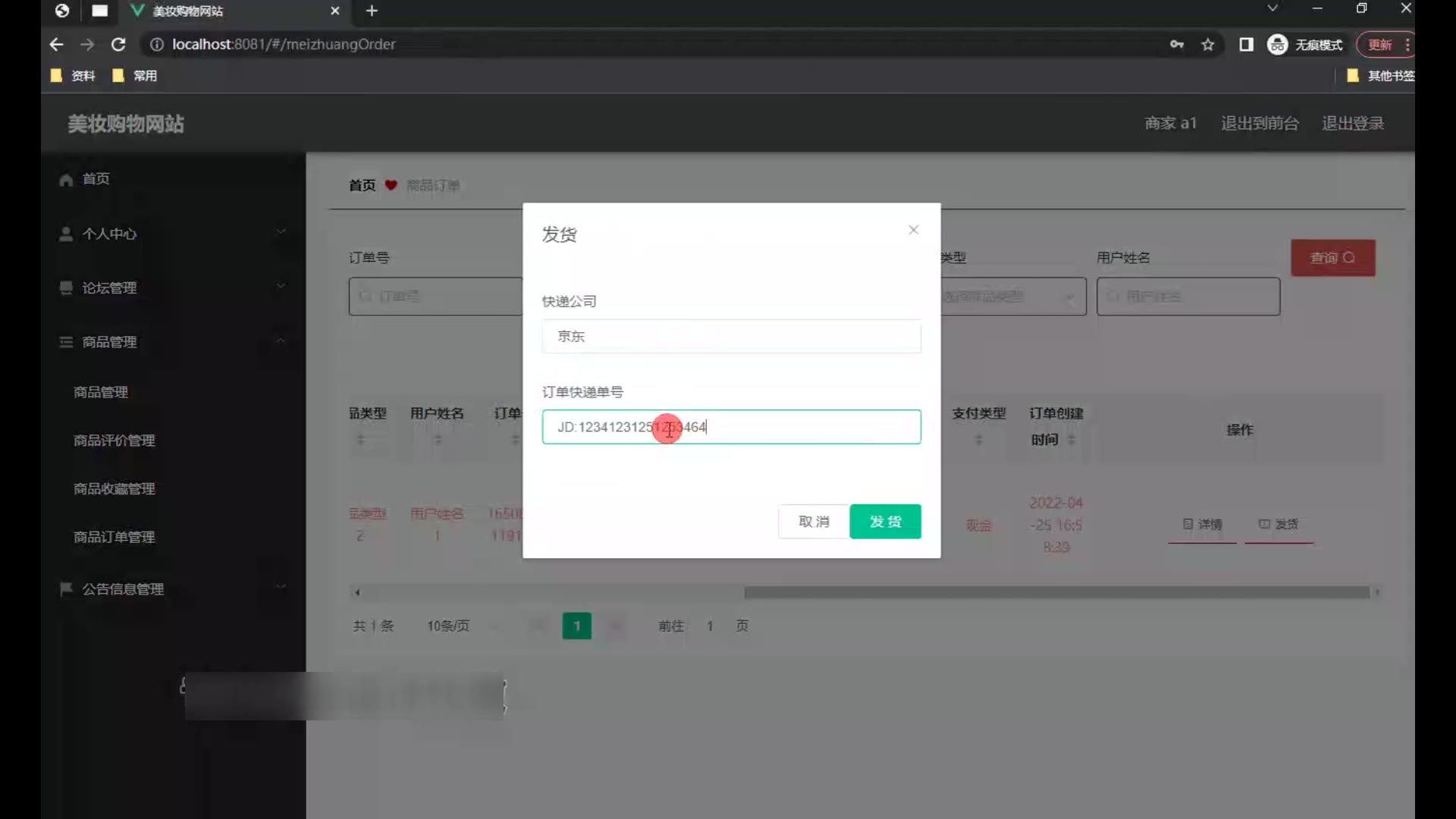
Task: Click the horizontal table scrollbar
Action: 1056,592
